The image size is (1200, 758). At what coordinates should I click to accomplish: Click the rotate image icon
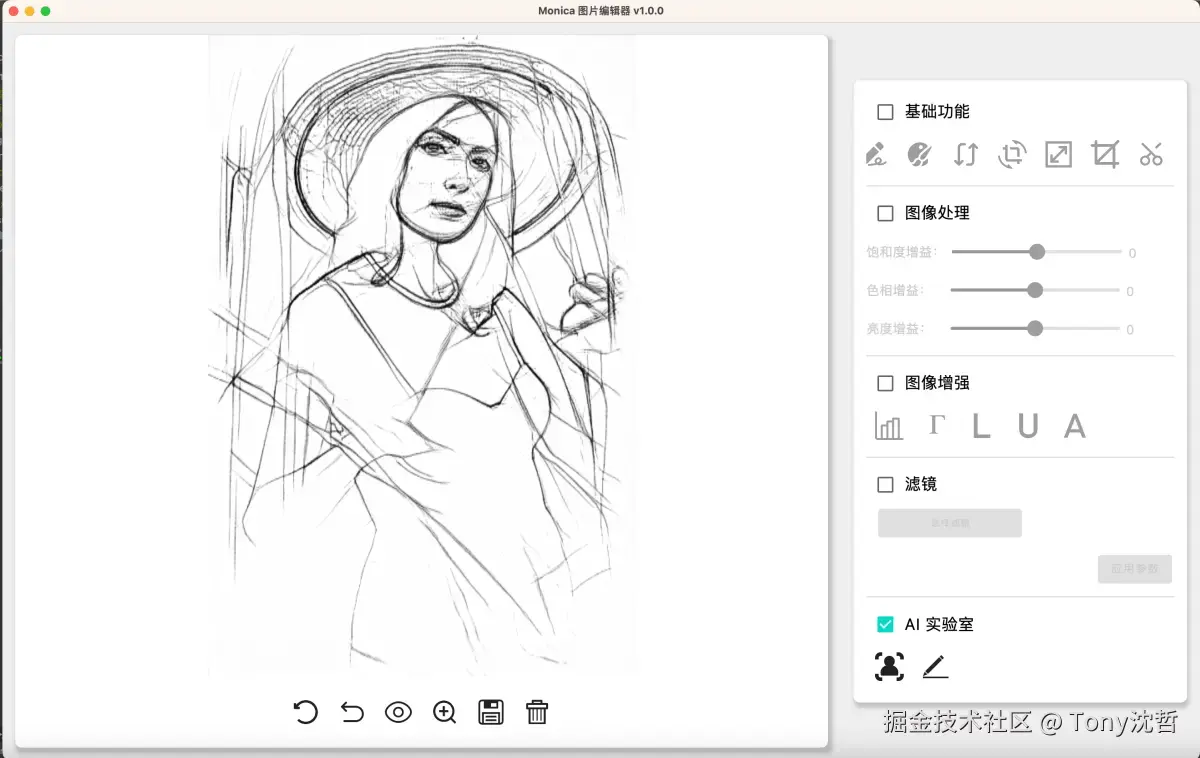(1012, 154)
